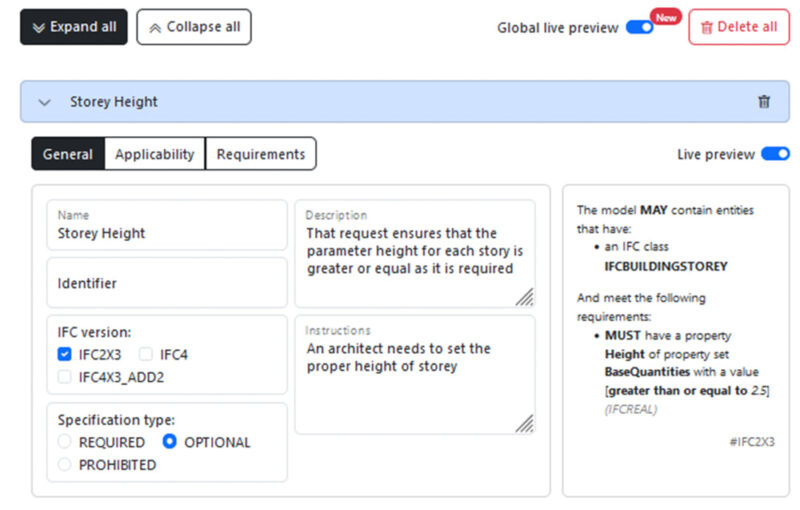Image resolution: width=800 pixels, height=510 pixels.
Task: Click the 'Specification type:' label
Action: click(x=116, y=420)
